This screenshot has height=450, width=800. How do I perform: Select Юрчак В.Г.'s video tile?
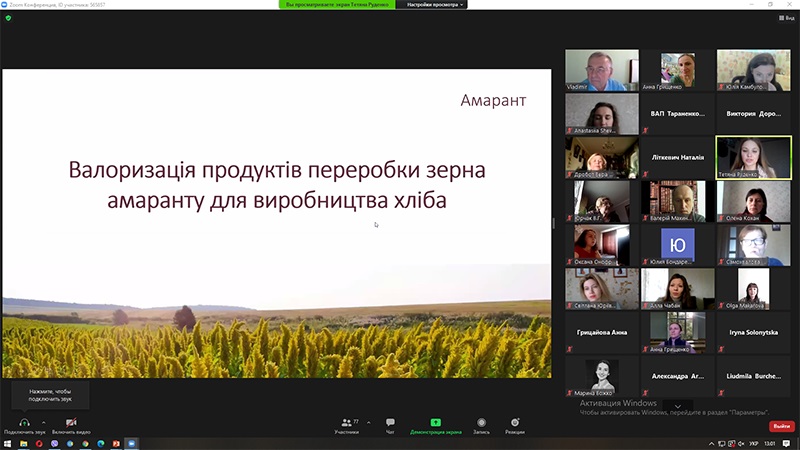pos(602,202)
